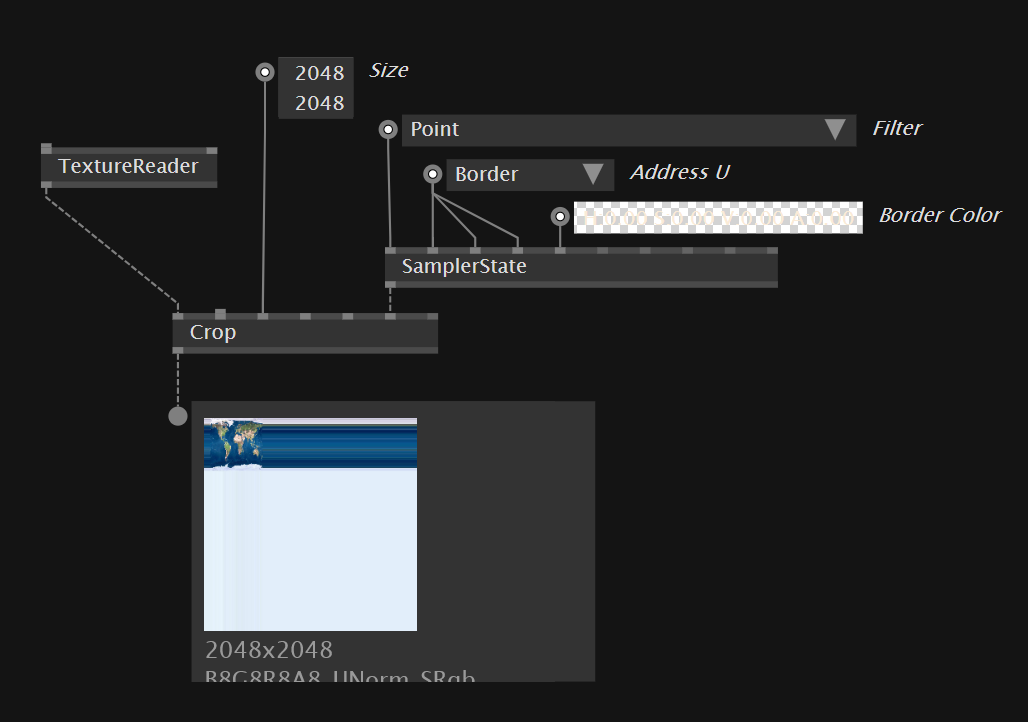Open the Filter dropdown showing Point
This screenshot has height=722, width=1028.
click(629, 130)
